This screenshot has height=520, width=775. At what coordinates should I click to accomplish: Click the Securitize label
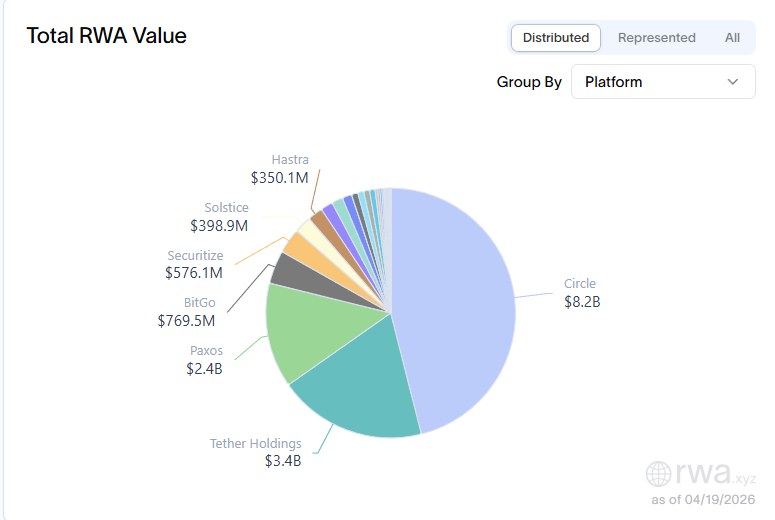pyautogui.click(x=195, y=256)
